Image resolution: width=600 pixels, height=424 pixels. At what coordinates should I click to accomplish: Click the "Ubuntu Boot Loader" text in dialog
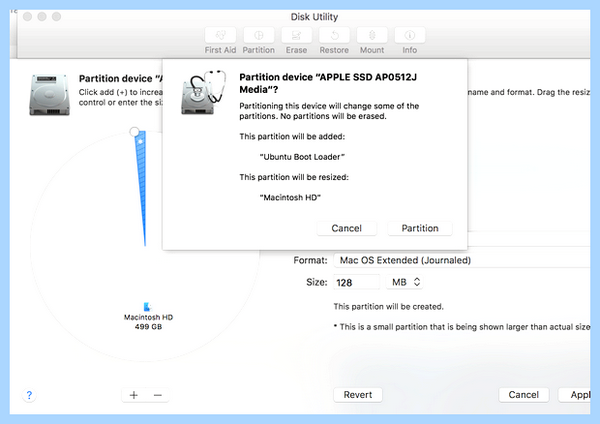(x=302, y=157)
